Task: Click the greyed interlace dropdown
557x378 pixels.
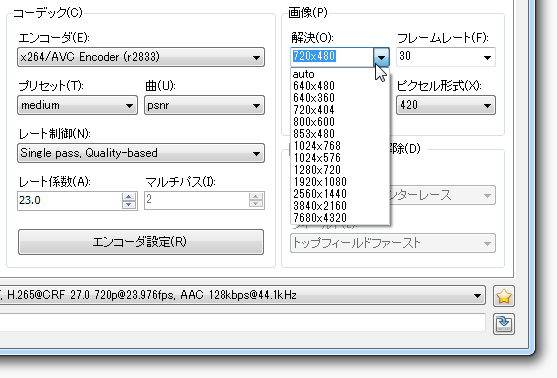Action: click(443, 195)
